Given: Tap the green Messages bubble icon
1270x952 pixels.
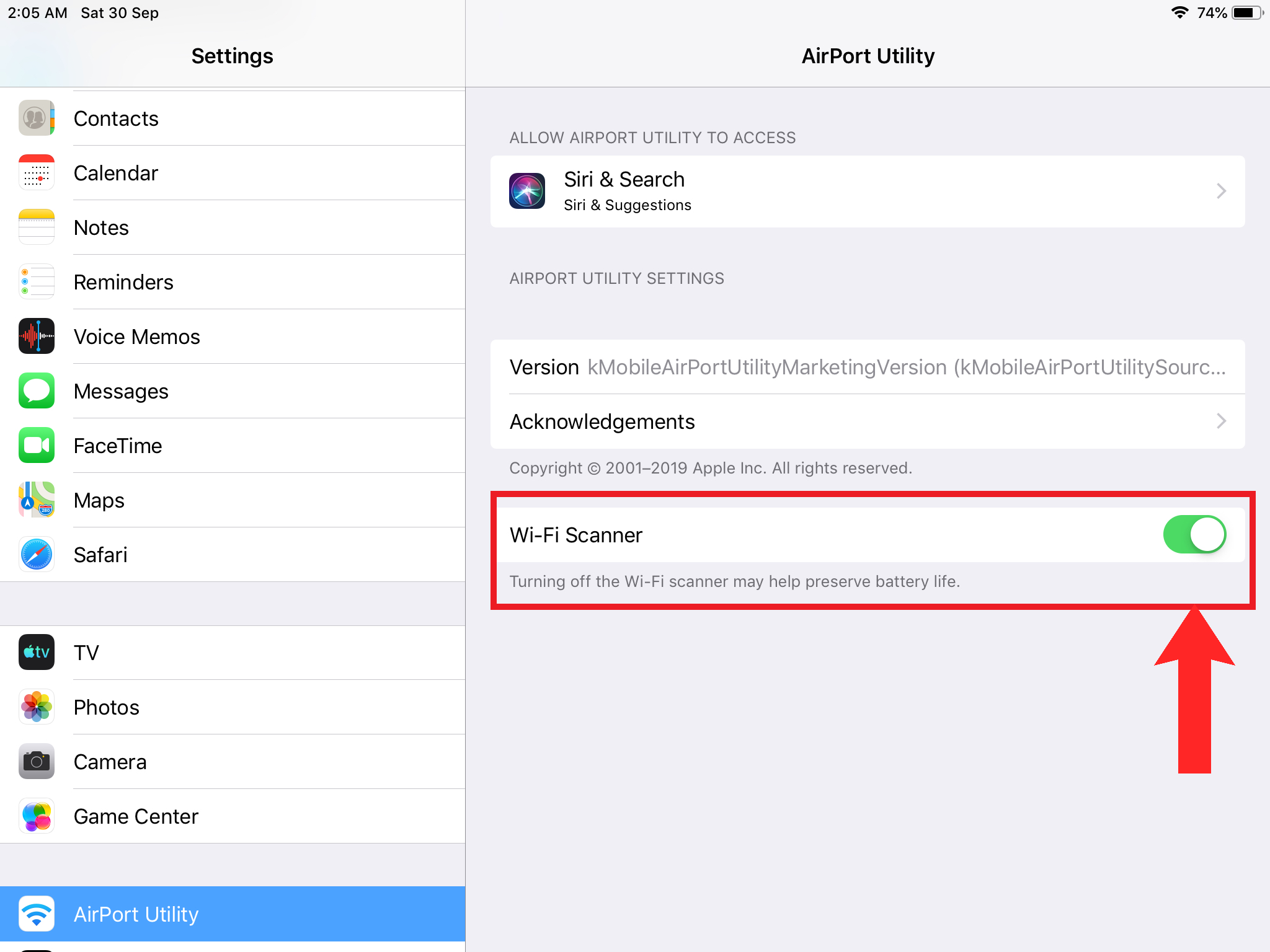Looking at the screenshot, I should [37, 390].
